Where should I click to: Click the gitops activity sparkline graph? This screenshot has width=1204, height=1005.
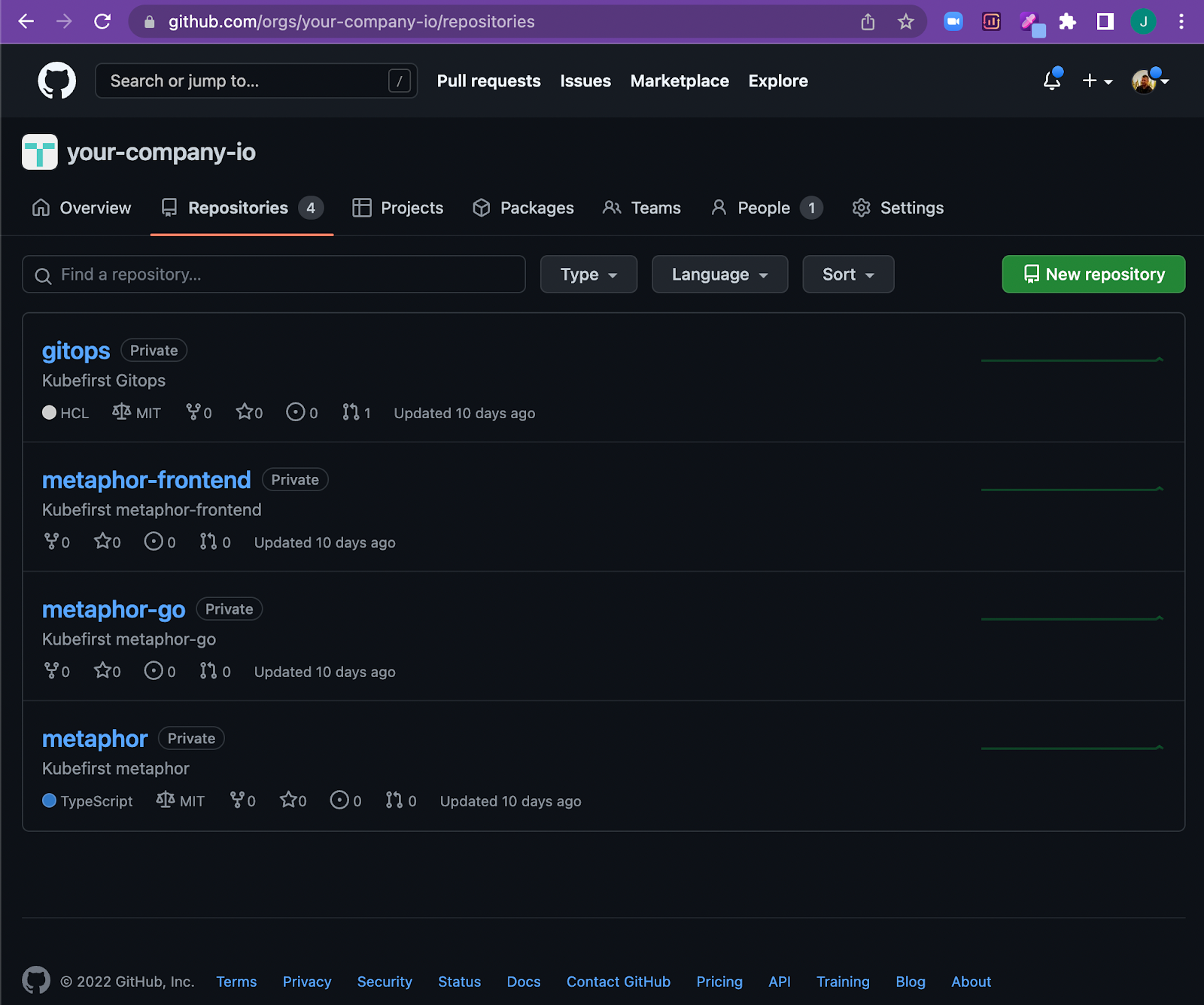tap(1072, 360)
